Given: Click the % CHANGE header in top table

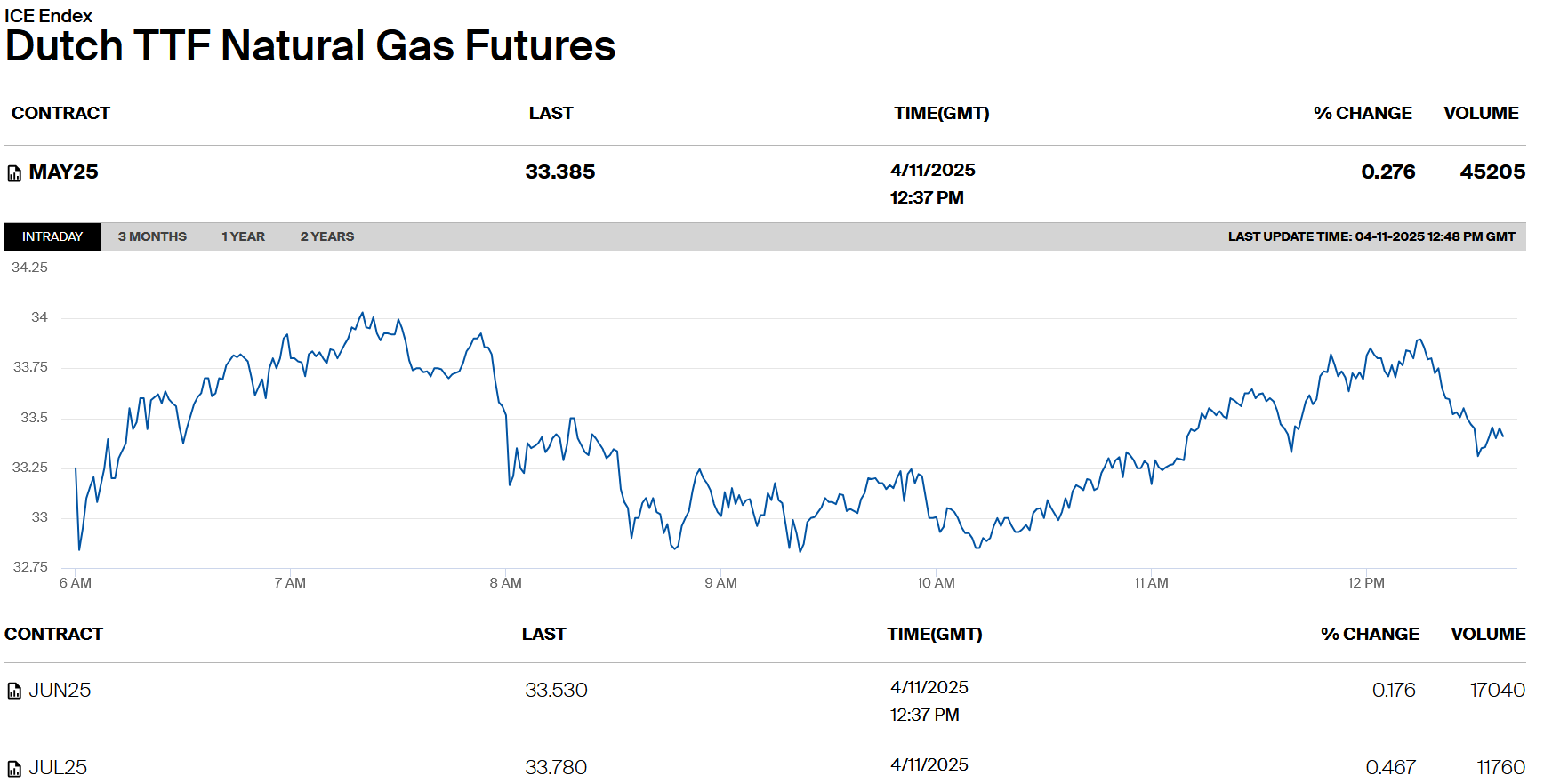Looking at the screenshot, I should (x=1363, y=114).
